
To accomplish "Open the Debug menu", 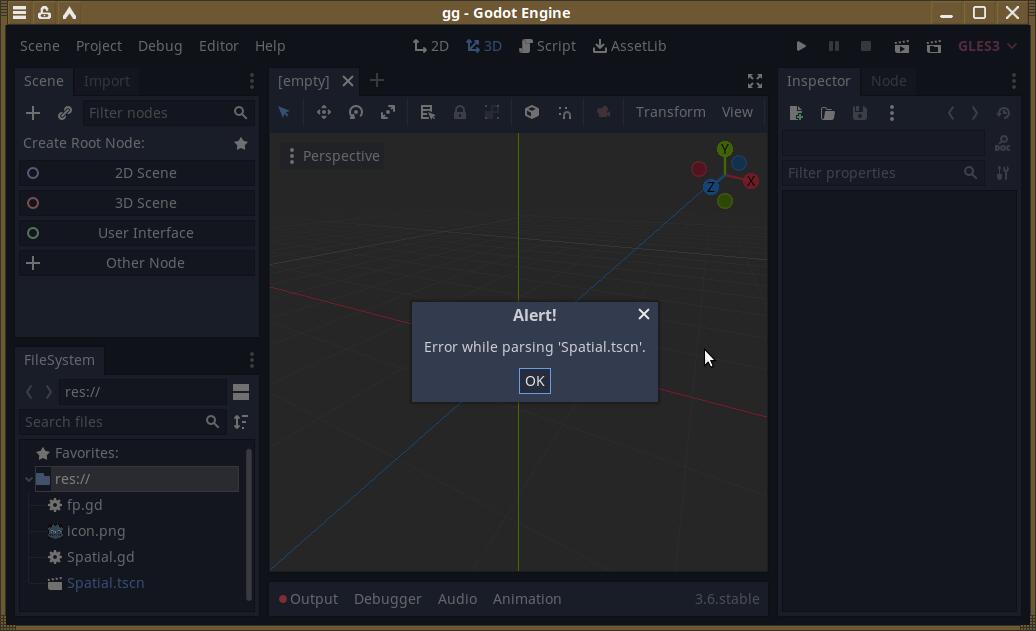I will click(x=160, y=46).
